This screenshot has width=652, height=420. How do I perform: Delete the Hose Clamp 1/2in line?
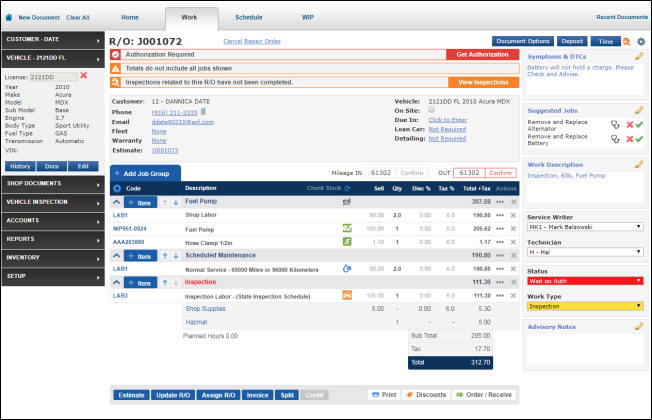coord(513,242)
